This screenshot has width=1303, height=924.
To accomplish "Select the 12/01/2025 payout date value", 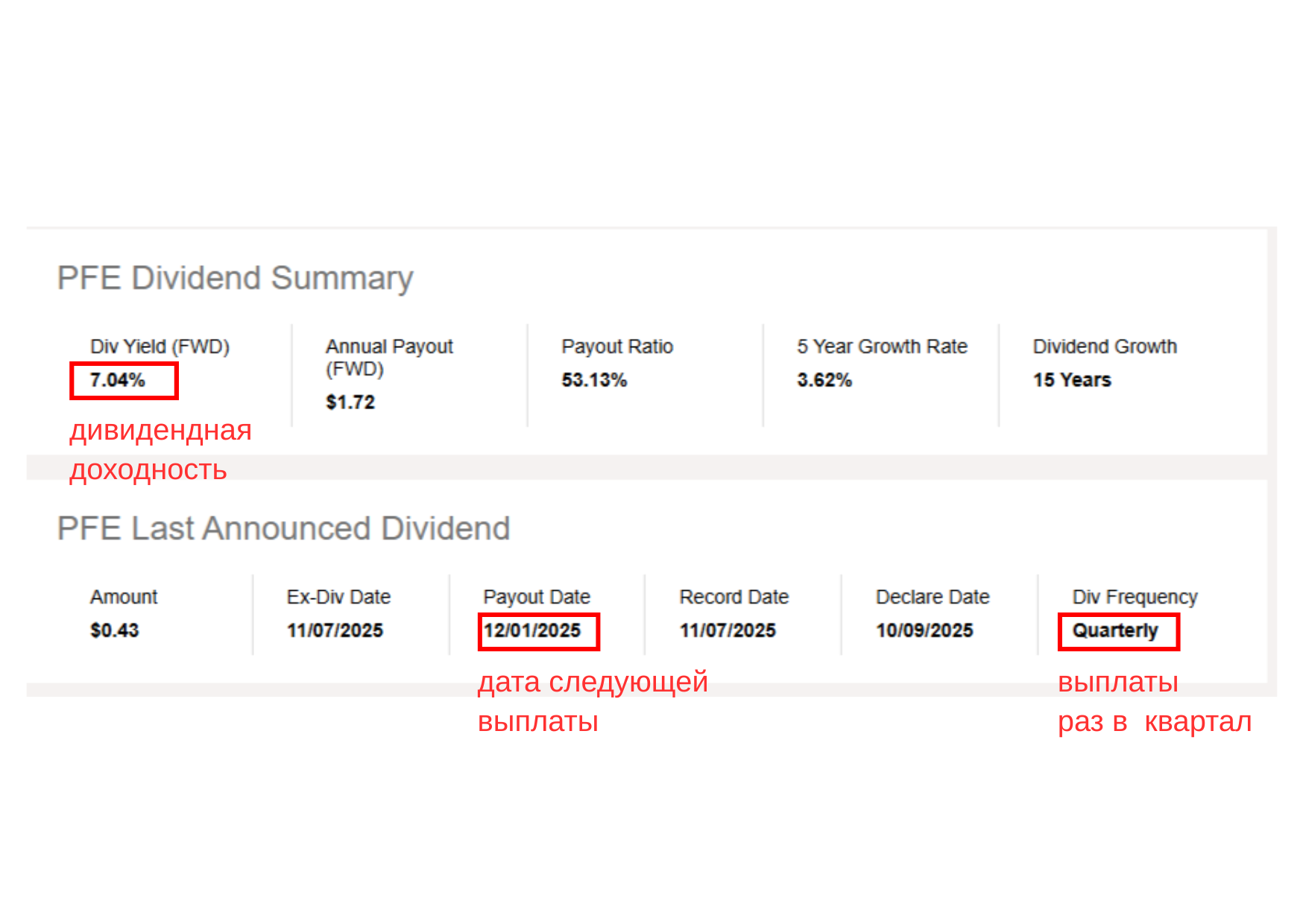I will coord(531,630).
